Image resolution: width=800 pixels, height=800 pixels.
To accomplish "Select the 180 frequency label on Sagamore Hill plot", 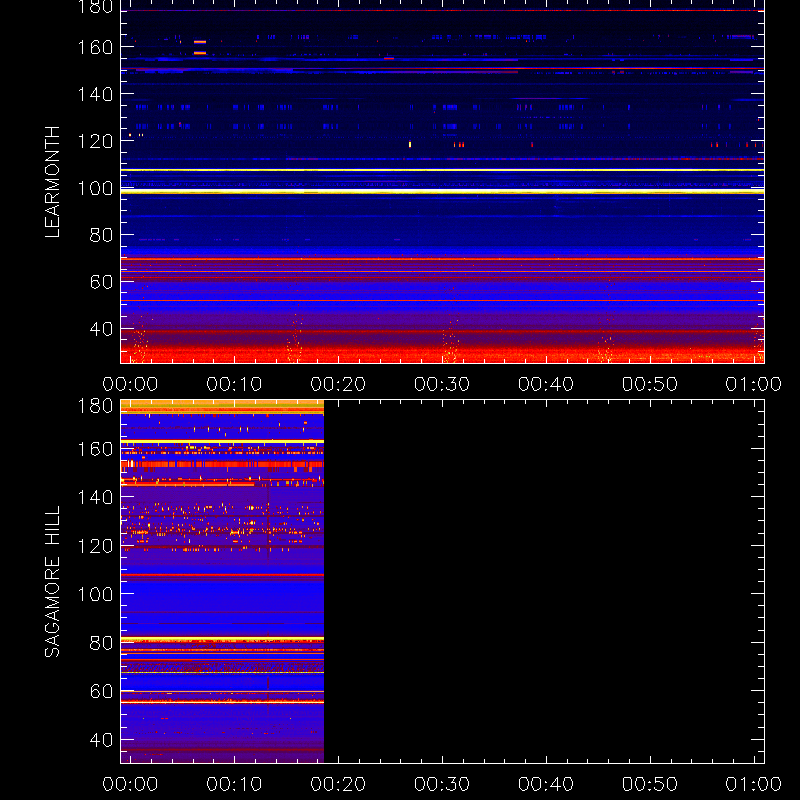I will pyautogui.click(x=95, y=406).
